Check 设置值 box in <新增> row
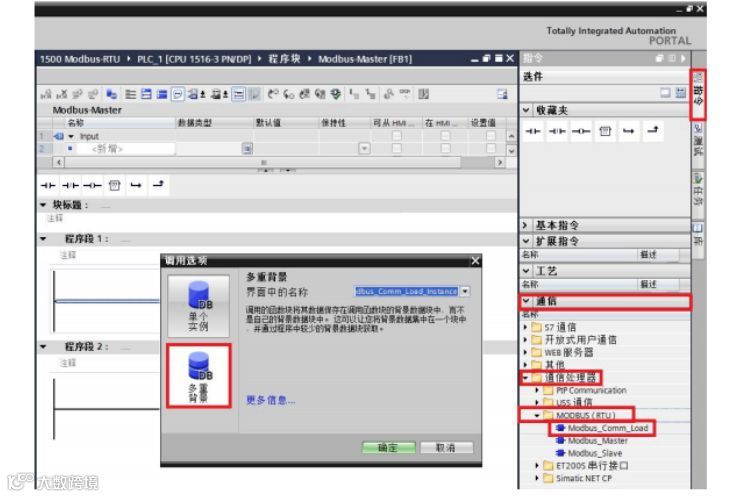Screen dimensions: 747x497 pos(491,148)
